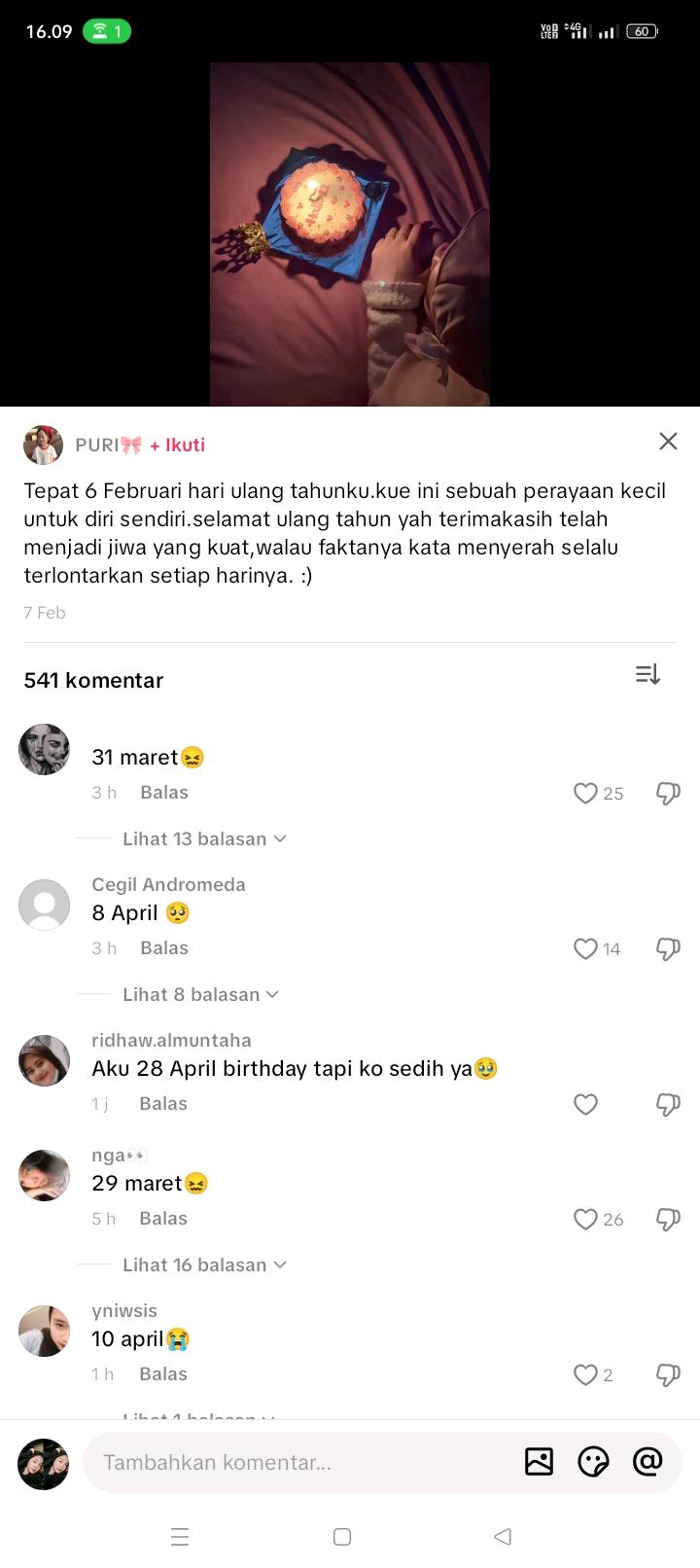Dislike the "10 april" comment
The width and height of the screenshot is (700, 1568).
point(668,1375)
